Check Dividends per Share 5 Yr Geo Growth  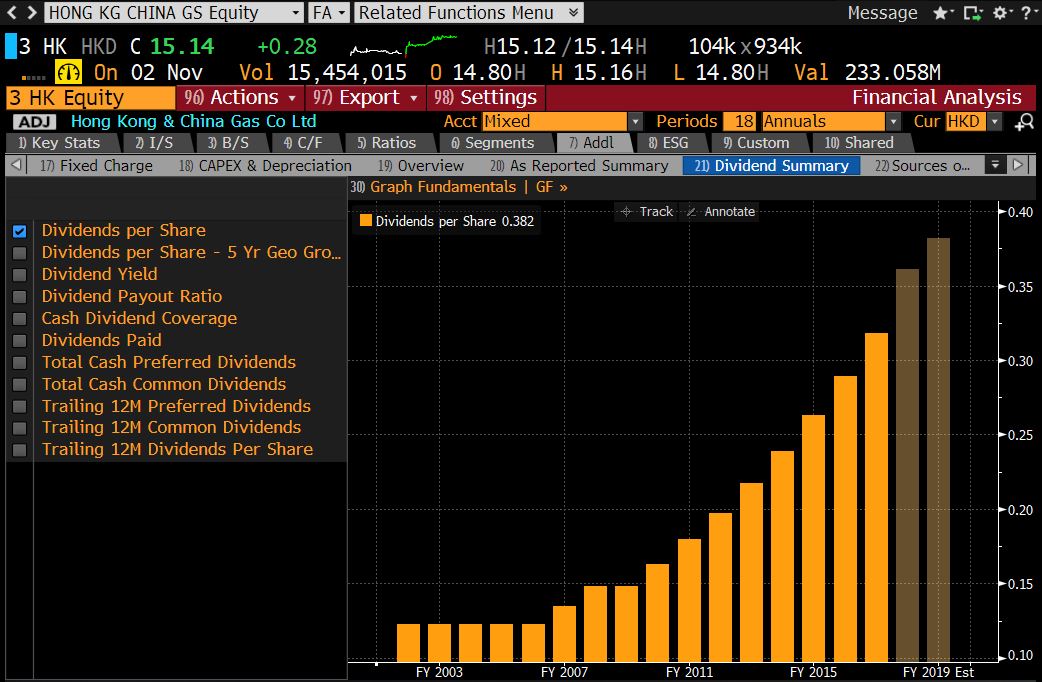click(19, 253)
